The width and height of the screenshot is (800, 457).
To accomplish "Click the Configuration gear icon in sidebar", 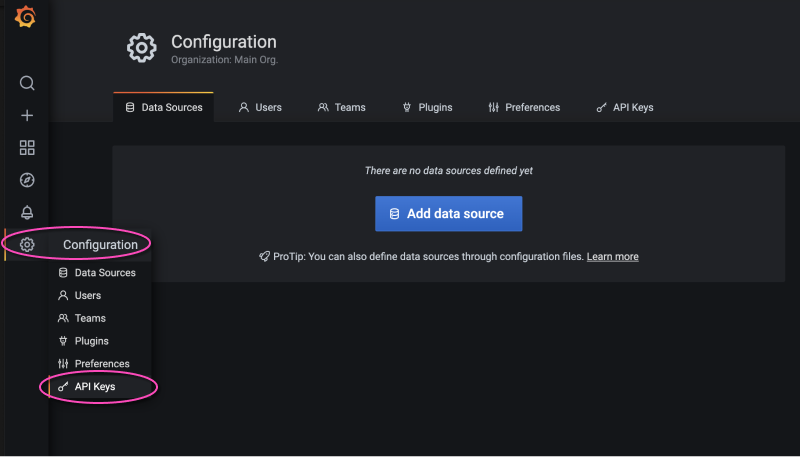I will (27, 245).
